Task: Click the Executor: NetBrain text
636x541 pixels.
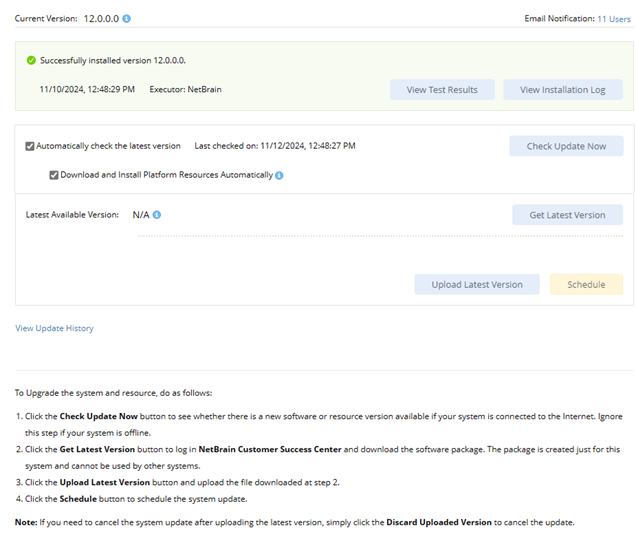Action: coord(185,90)
